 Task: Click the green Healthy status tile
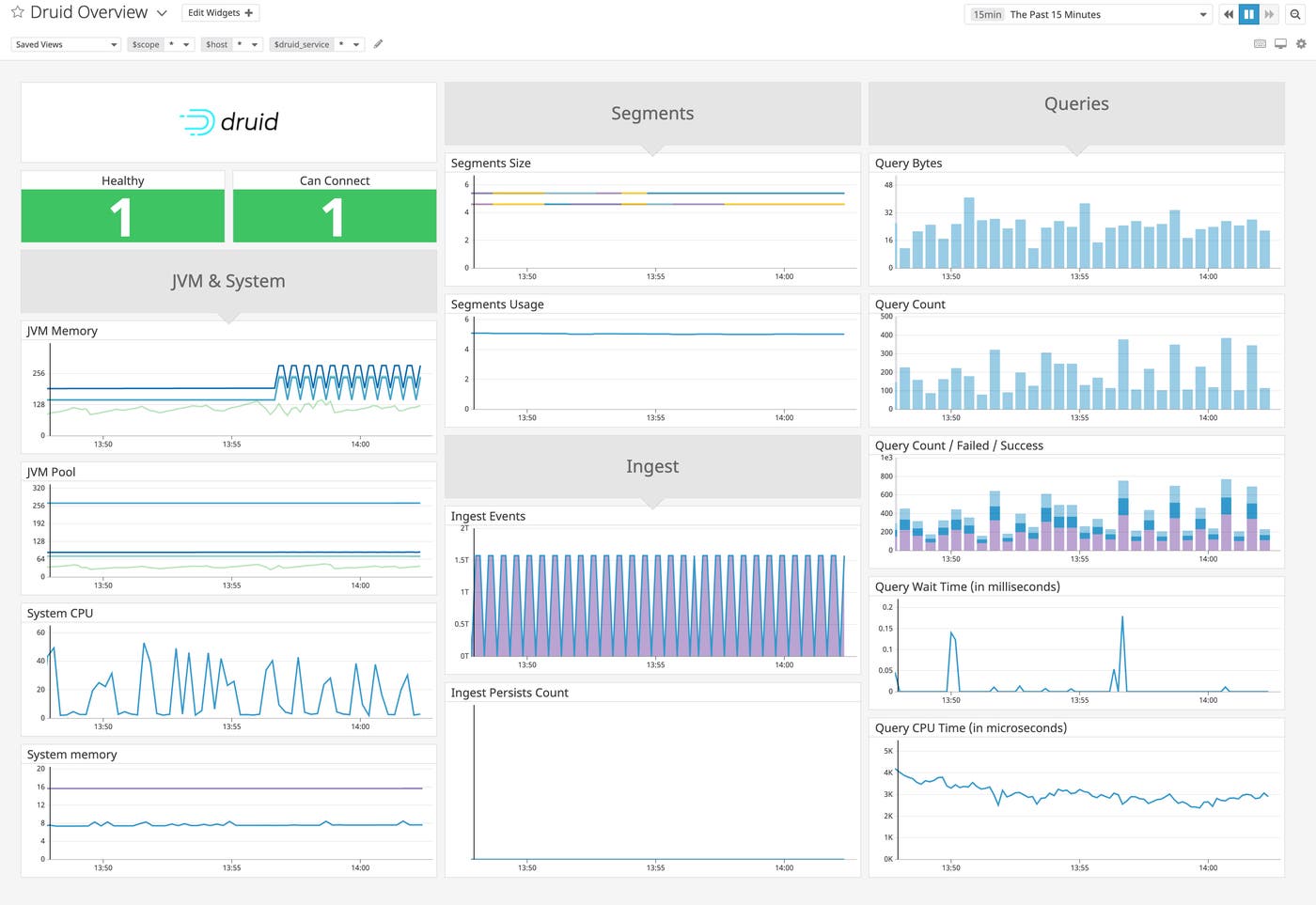coord(122,214)
